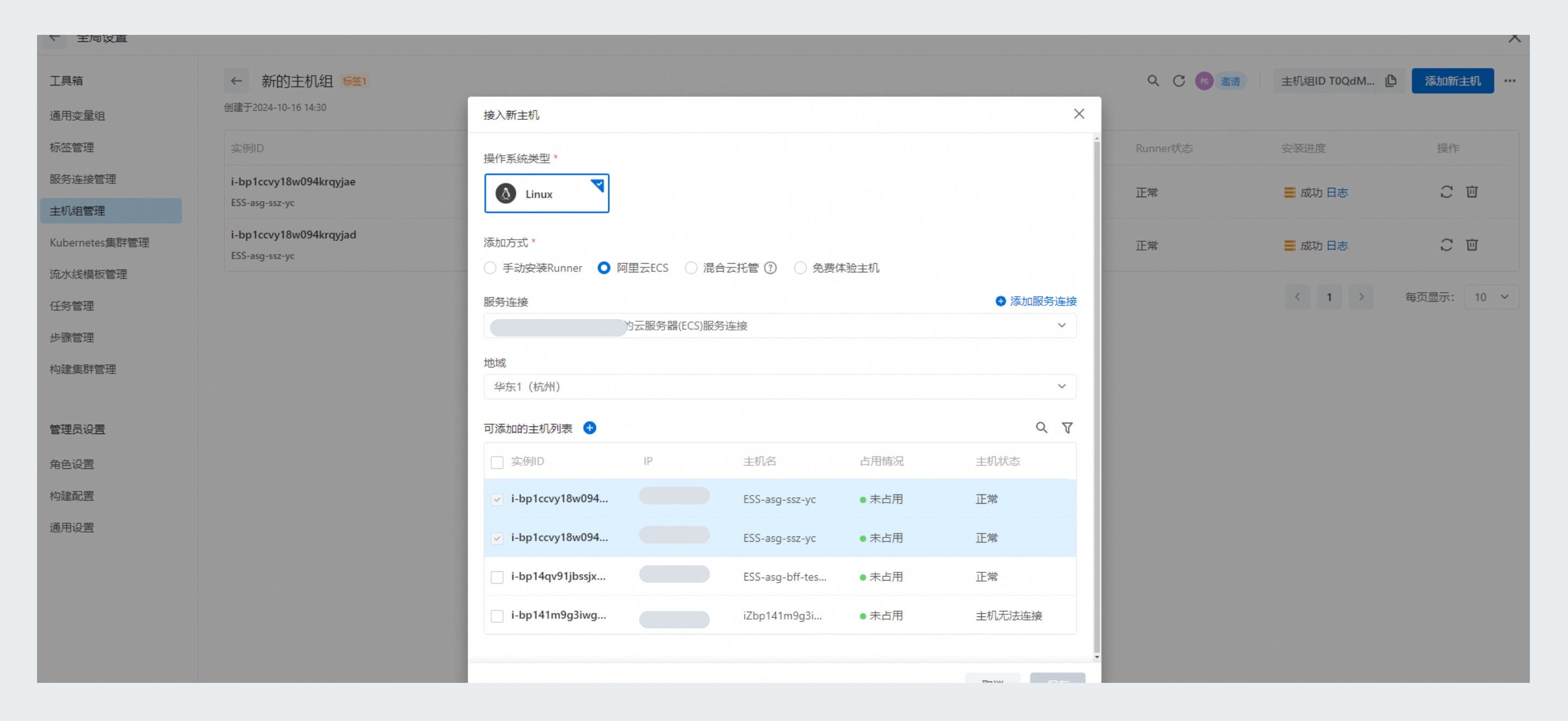Click the search icon above host list
Screen dimensions: 1568x721
click(1042, 428)
